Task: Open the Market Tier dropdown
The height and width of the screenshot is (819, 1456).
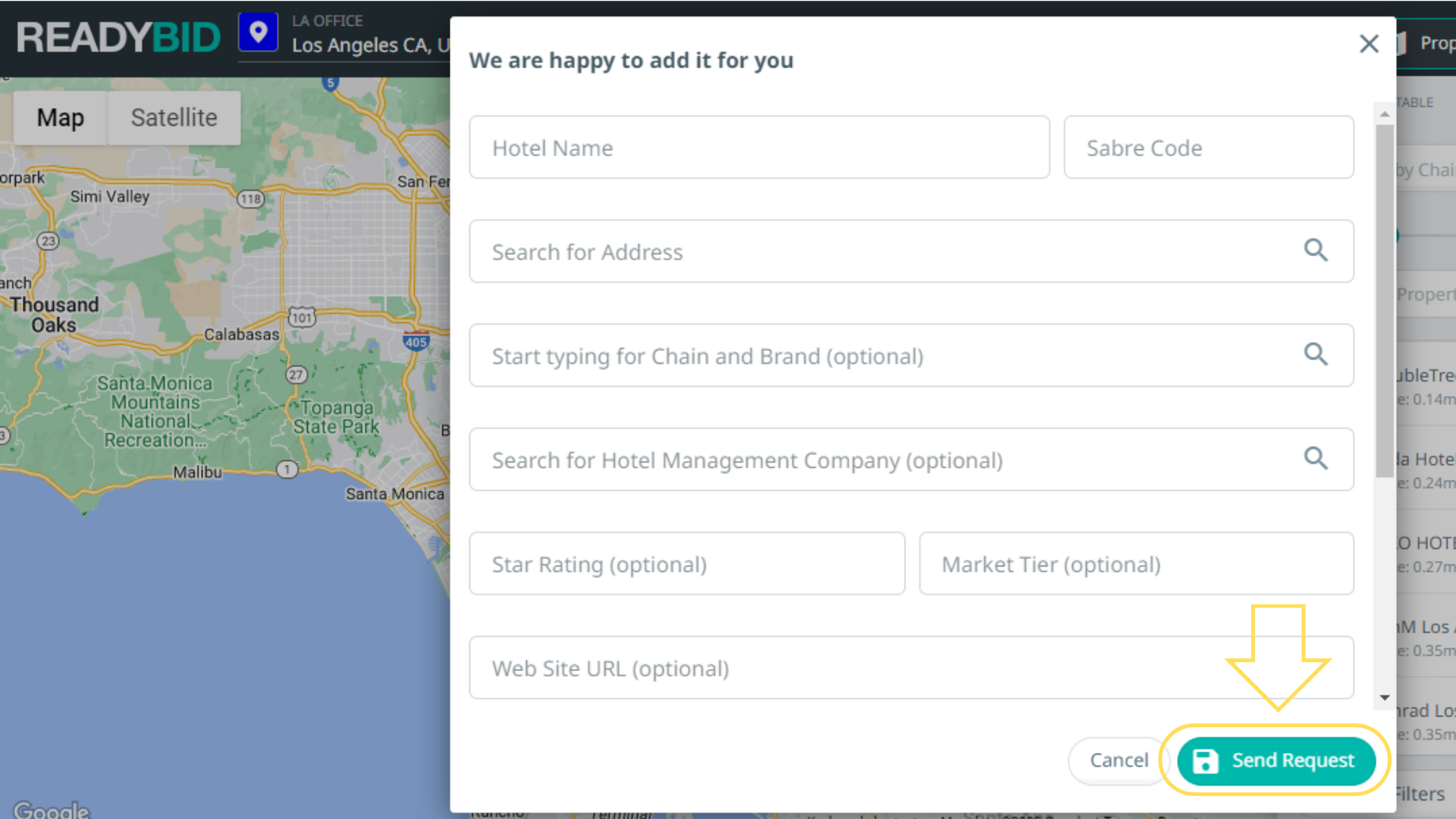Action: (x=1136, y=563)
